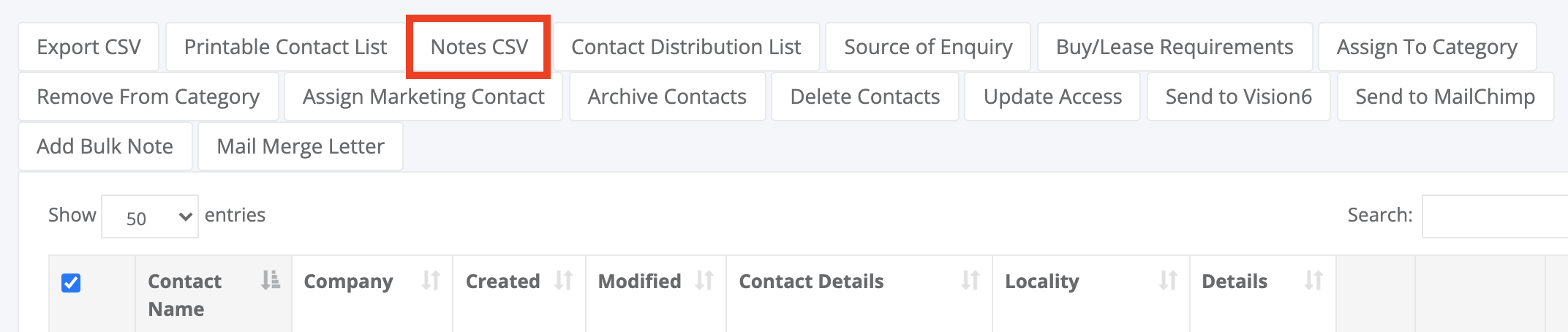This screenshot has width=1568, height=332.
Task: Download the Notes CSV
Action: [479, 48]
